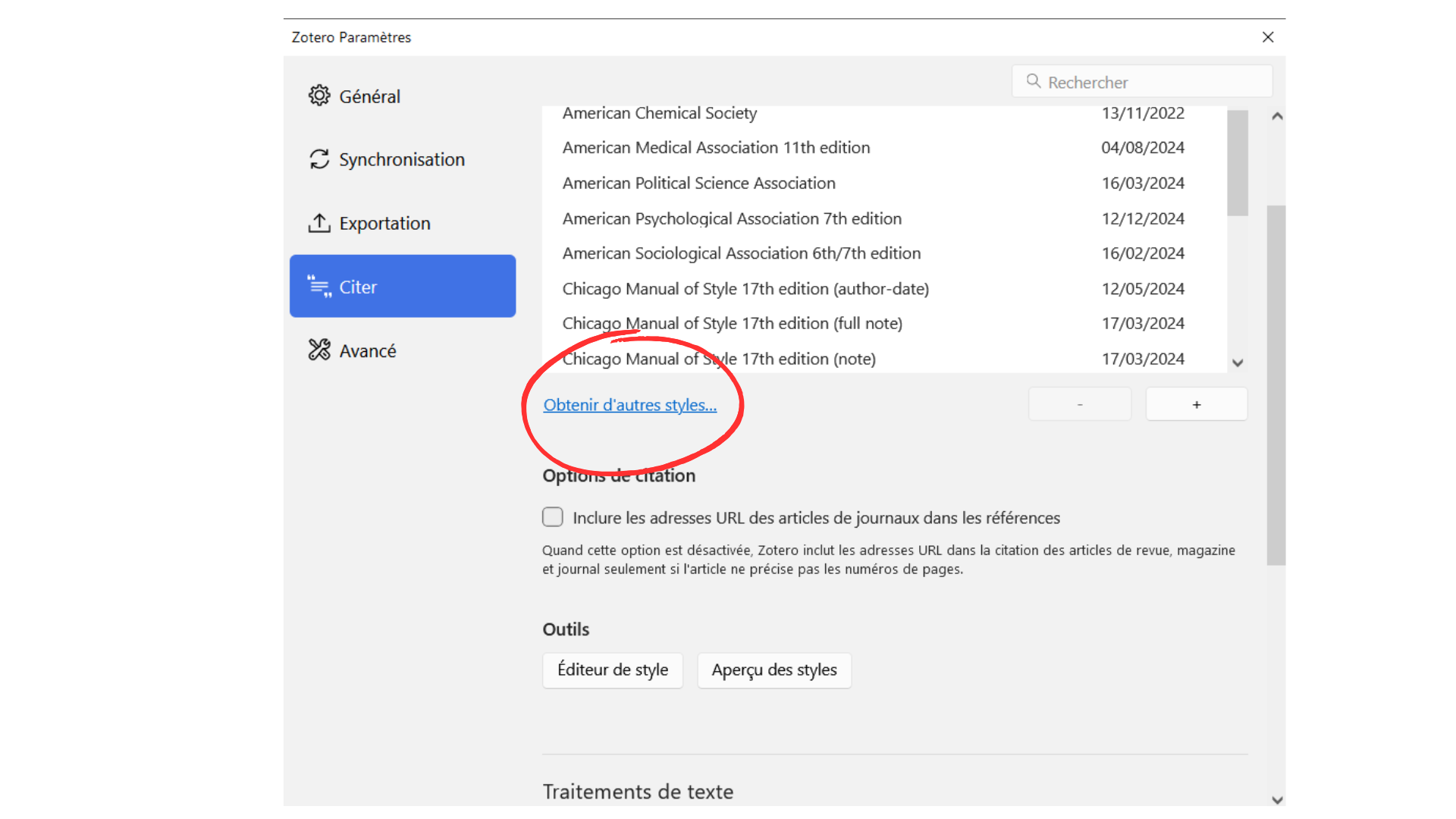This screenshot has width=1456, height=819.
Task: Select the Citer pane label
Action: (x=358, y=287)
